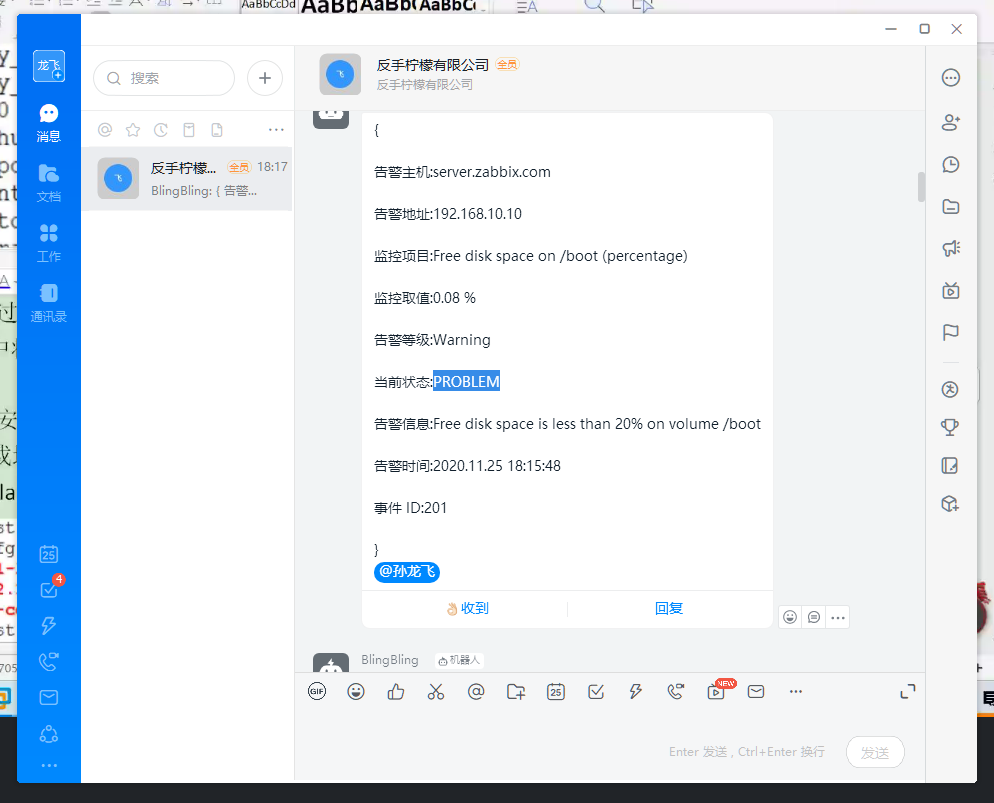Open DING lightning icon in the left sidebar

coord(49,626)
